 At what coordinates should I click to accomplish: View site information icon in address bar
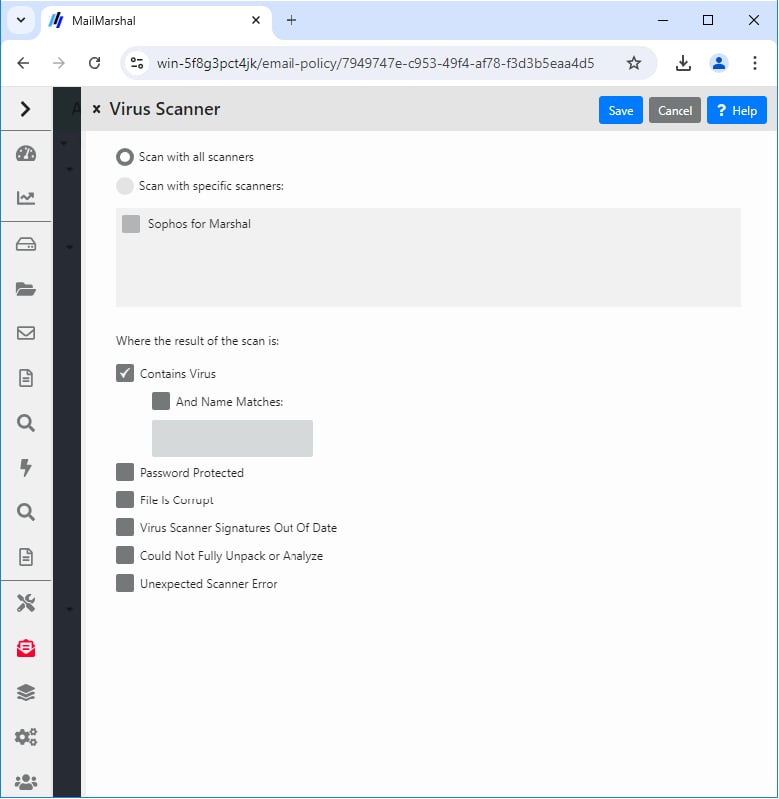click(137, 63)
